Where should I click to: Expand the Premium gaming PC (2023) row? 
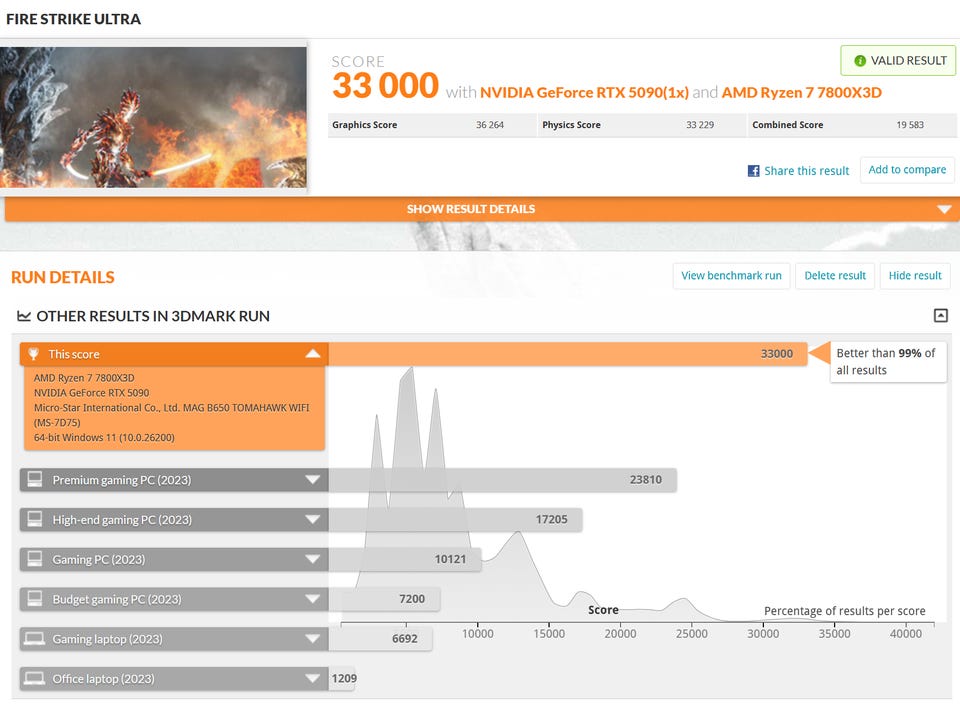pyautogui.click(x=313, y=479)
